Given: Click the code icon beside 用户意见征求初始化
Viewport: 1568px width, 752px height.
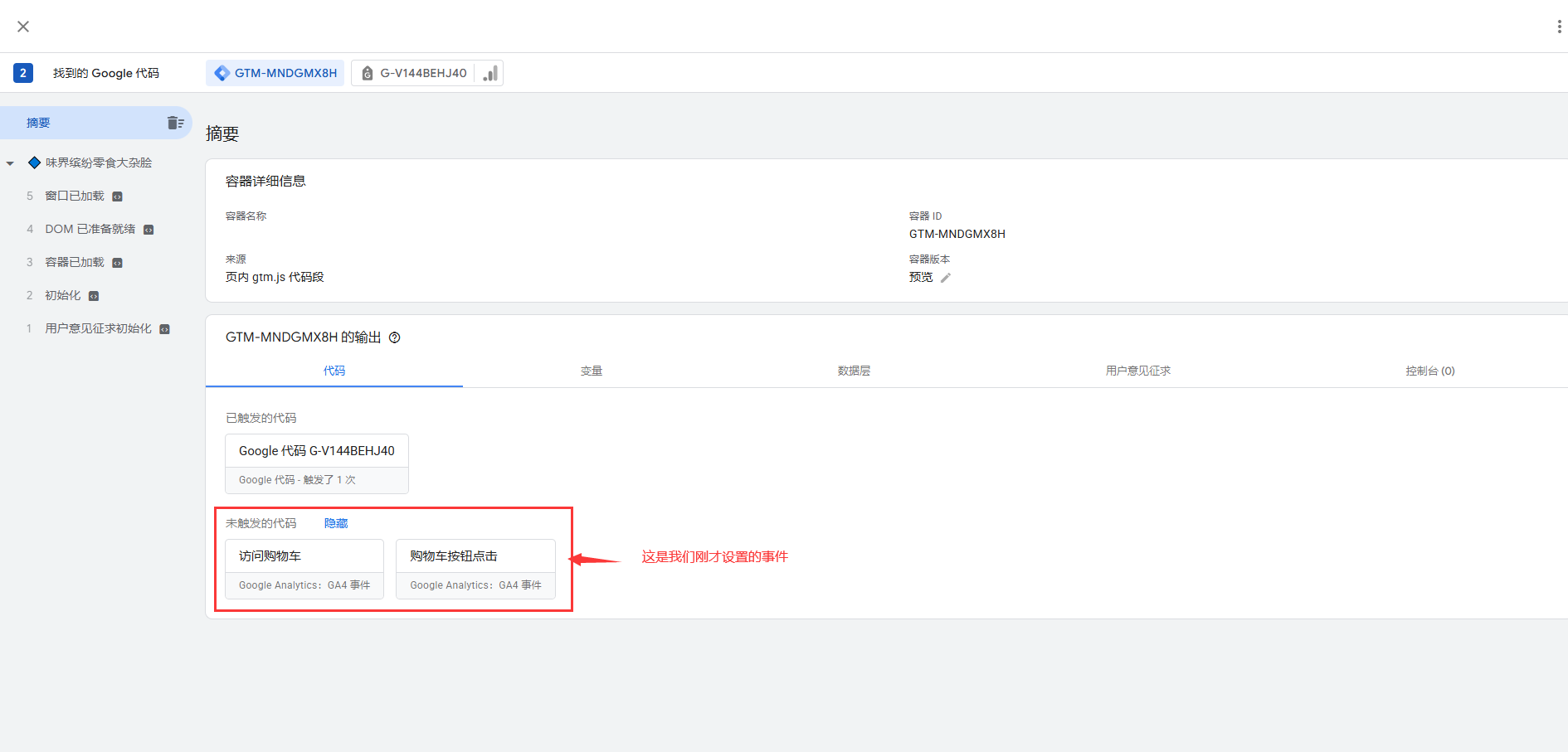Looking at the screenshot, I should 164,329.
